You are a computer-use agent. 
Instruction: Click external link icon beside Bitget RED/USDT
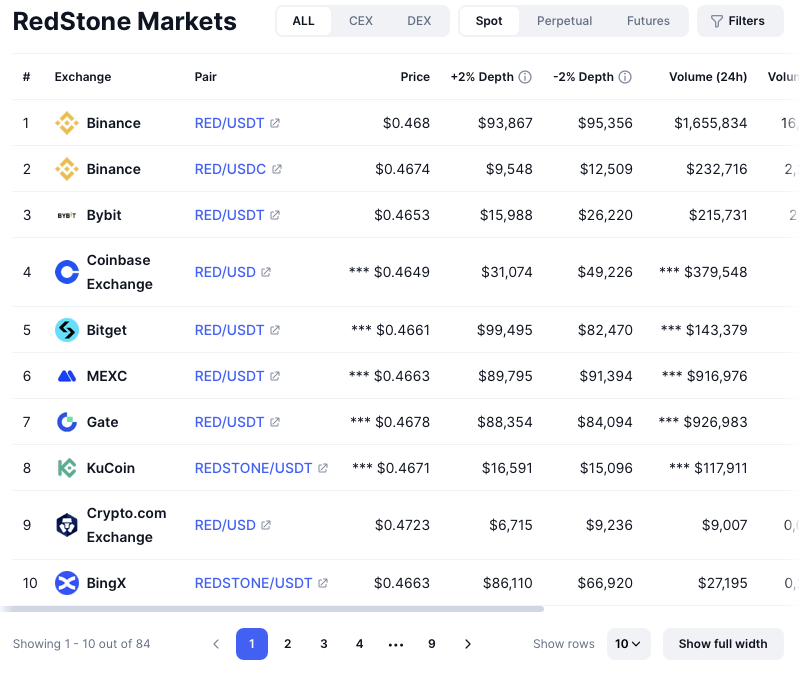coord(275,330)
